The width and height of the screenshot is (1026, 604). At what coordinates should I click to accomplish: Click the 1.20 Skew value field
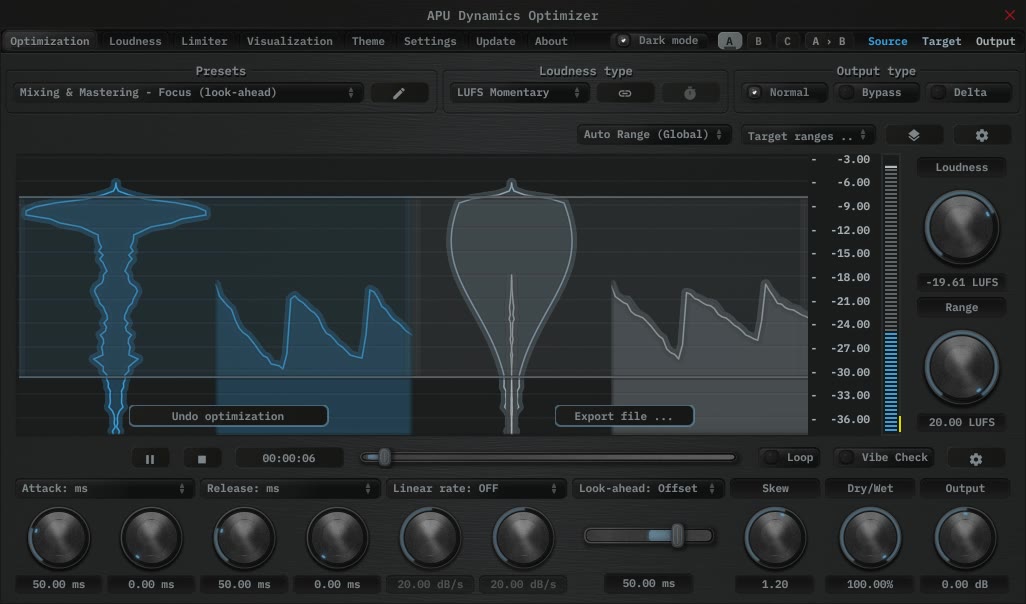click(x=775, y=584)
